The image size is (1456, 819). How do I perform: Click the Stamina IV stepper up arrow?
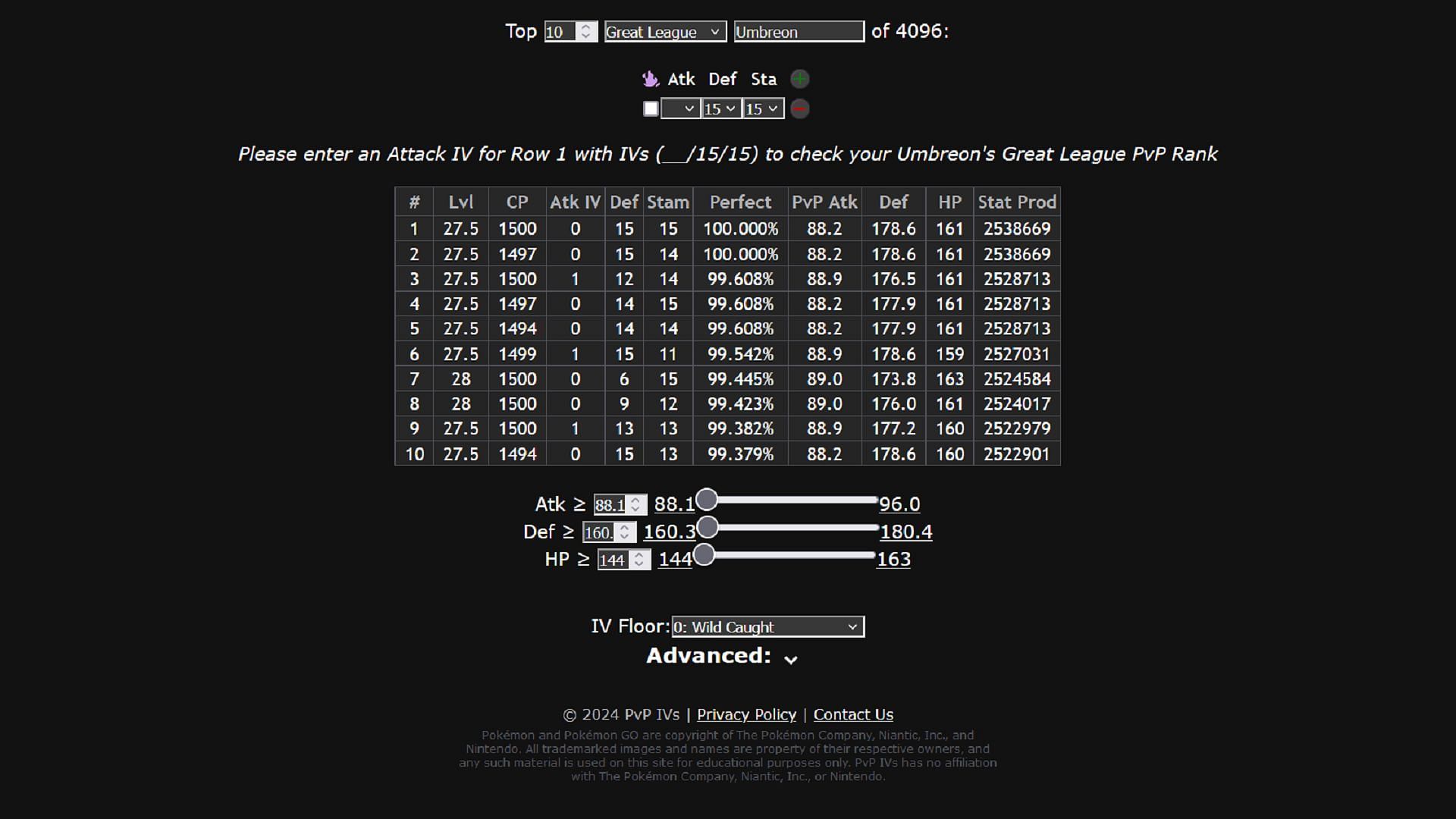(x=776, y=104)
